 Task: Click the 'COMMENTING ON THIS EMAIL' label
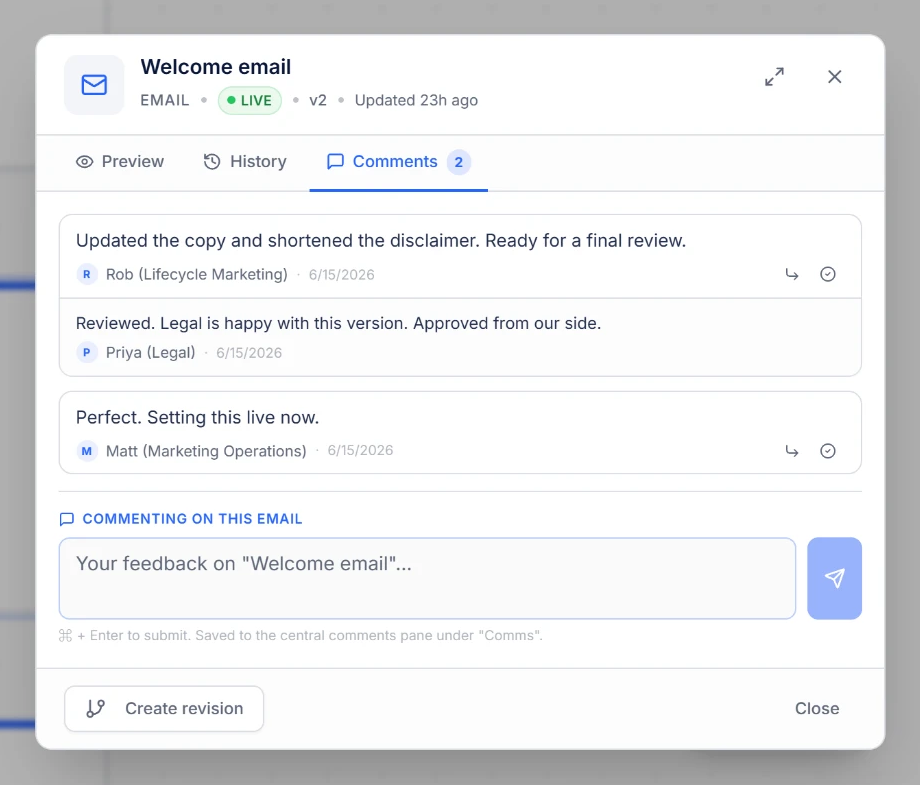pos(192,519)
